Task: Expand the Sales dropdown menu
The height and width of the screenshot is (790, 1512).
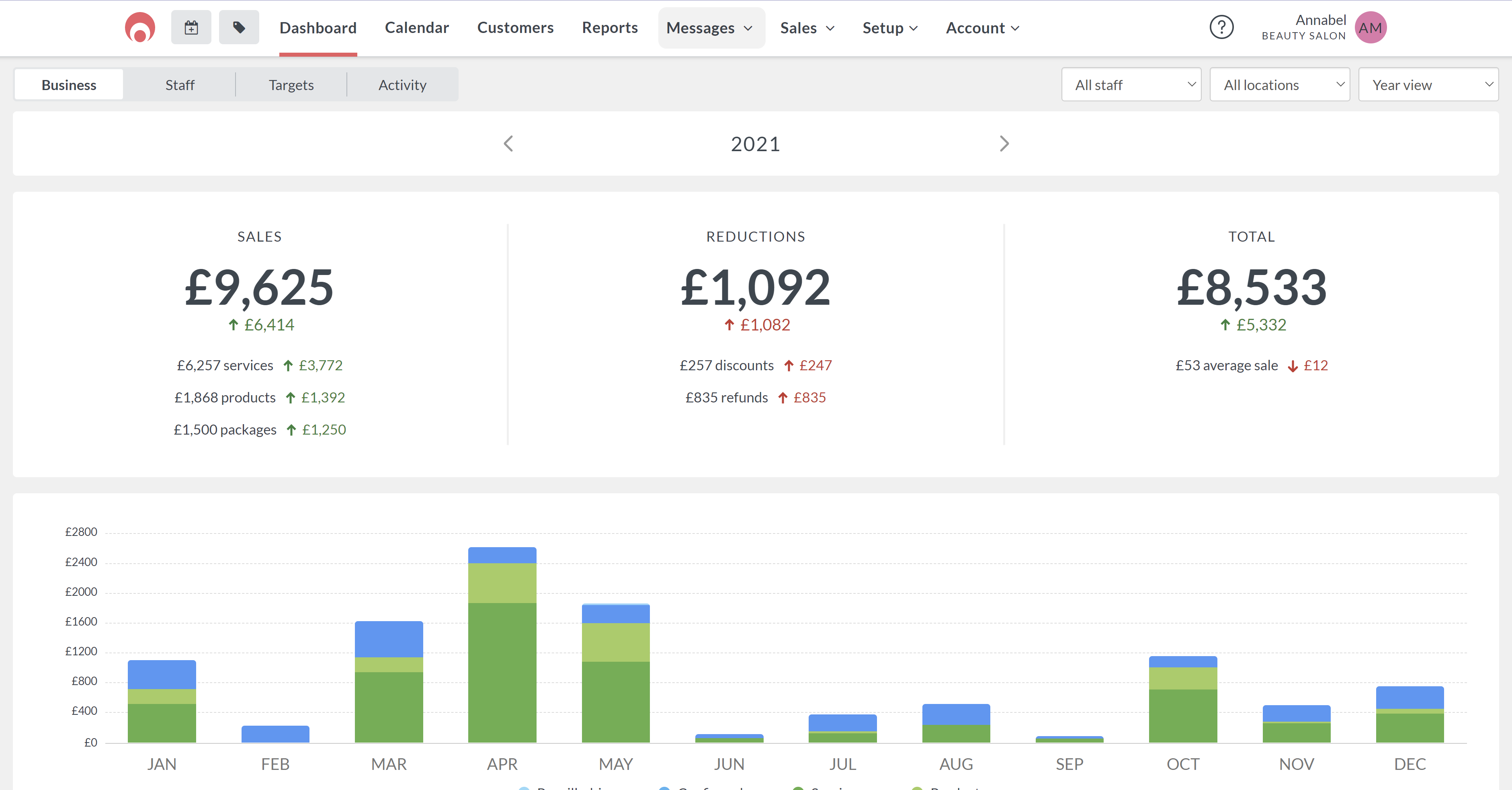Action: [808, 28]
